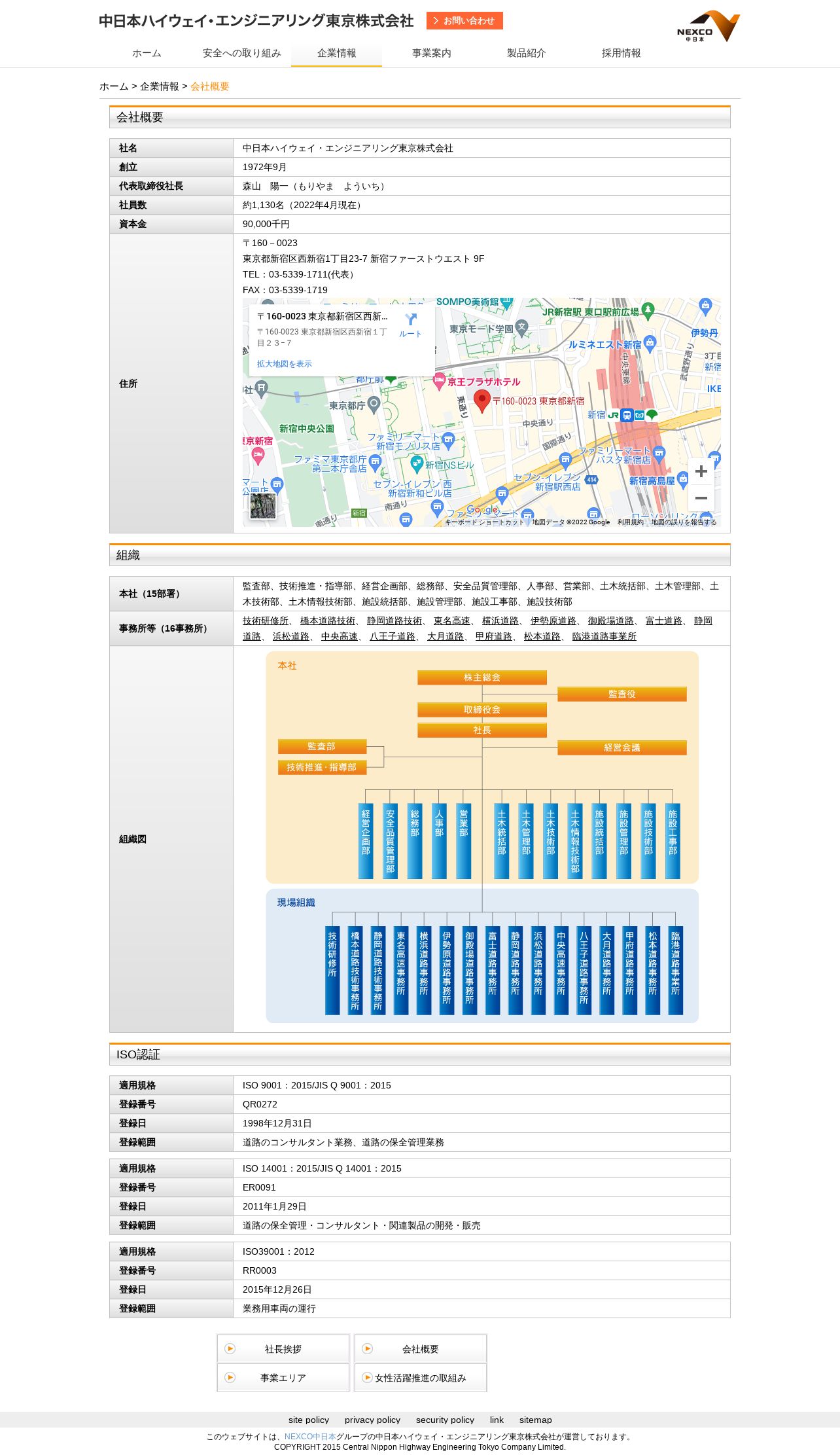This screenshot has width=840, height=1455.
Task: Open the 臨港道路事業所 link
Action: (x=604, y=636)
